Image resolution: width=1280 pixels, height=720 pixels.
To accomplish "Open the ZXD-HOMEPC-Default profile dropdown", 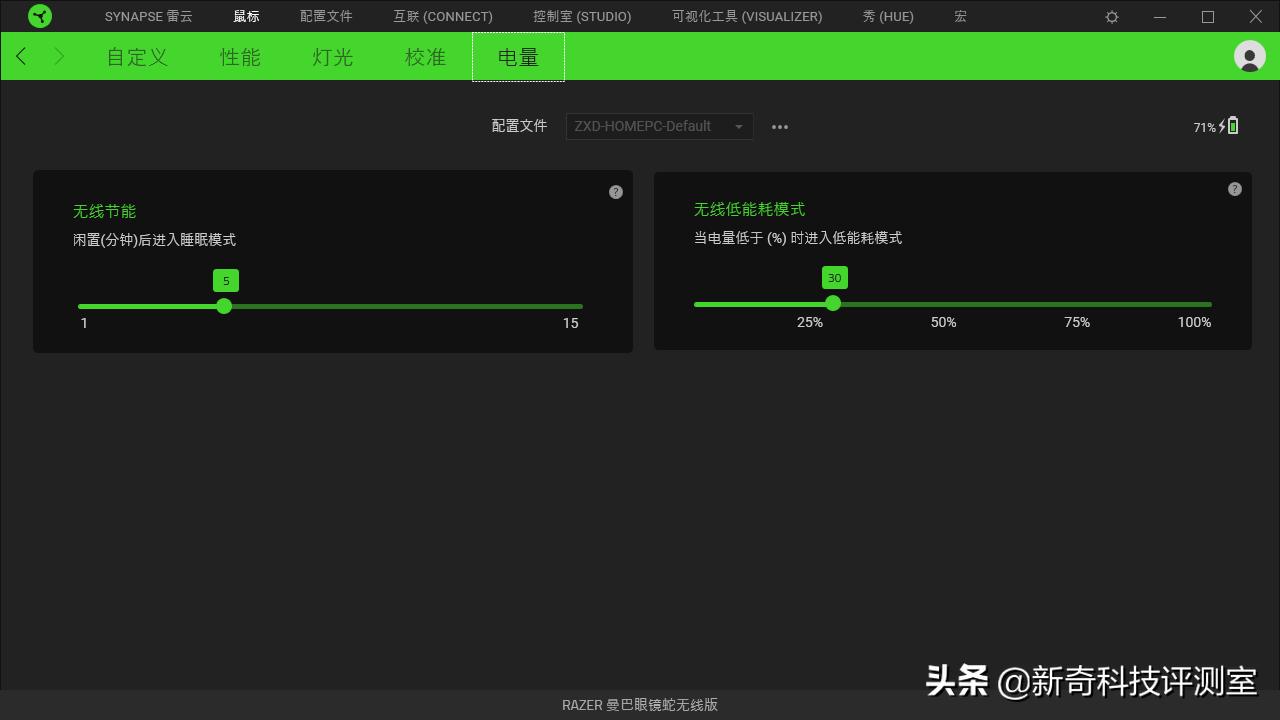I will tap(650, 126).
